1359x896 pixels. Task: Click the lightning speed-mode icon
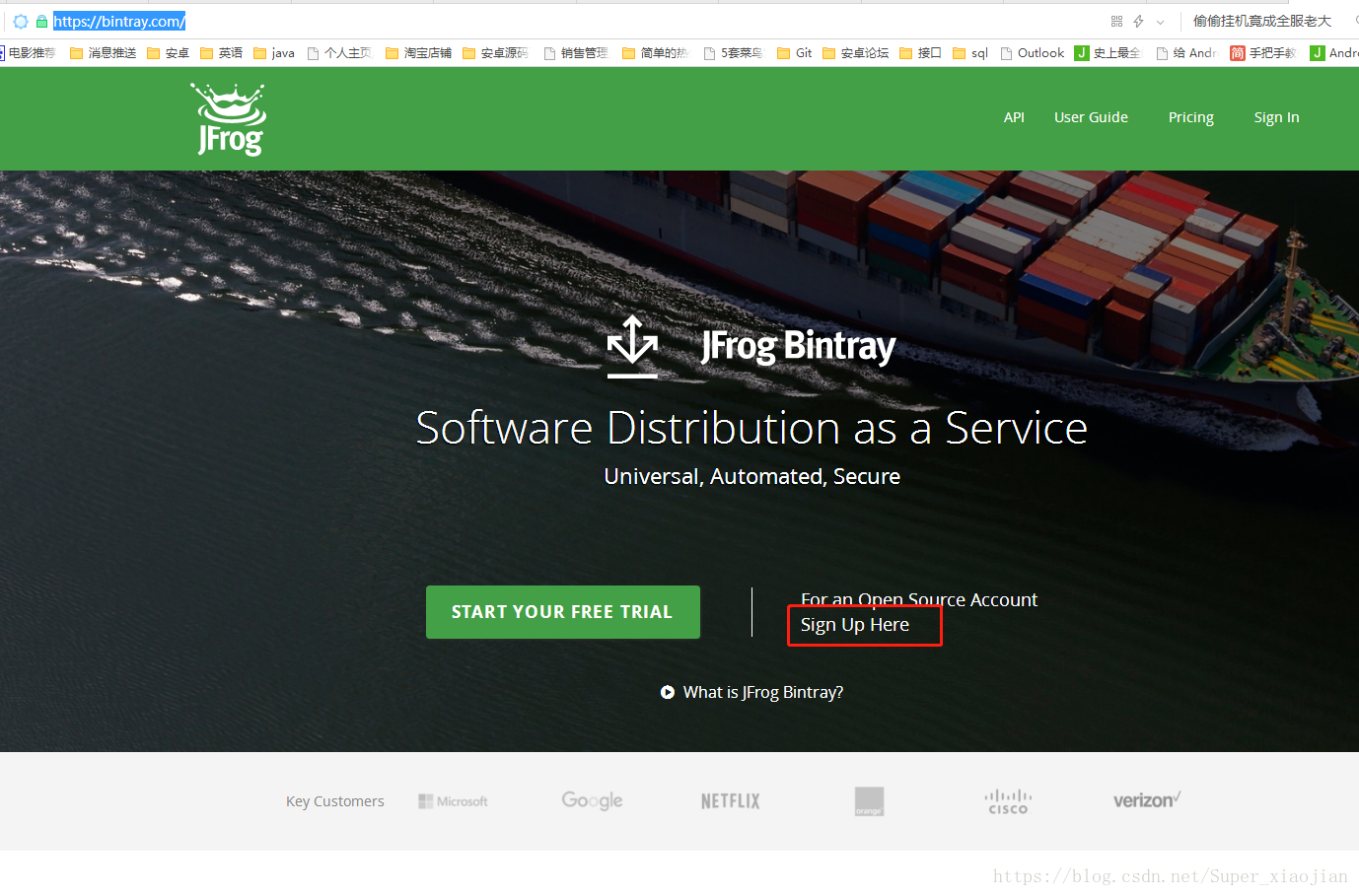pos(1138,21)
